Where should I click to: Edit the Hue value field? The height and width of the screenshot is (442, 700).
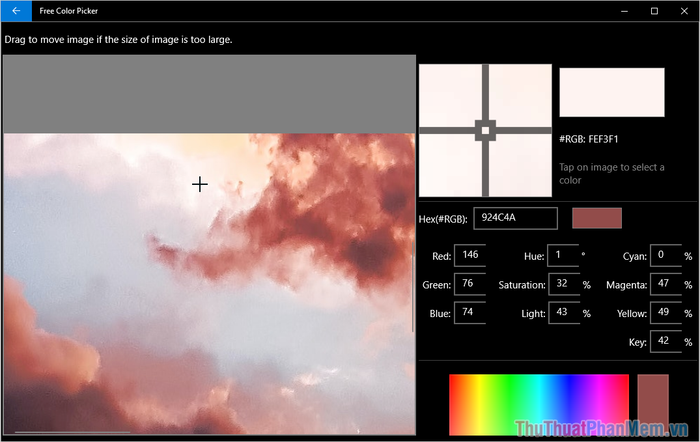pyautogui.click(x=563, y=255)
